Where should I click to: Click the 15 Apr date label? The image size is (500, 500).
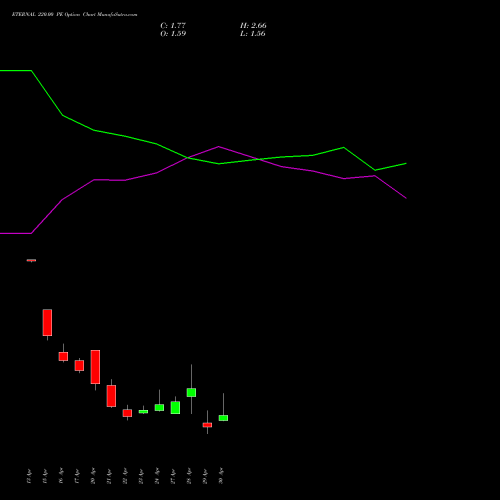(x=45, y=476)
